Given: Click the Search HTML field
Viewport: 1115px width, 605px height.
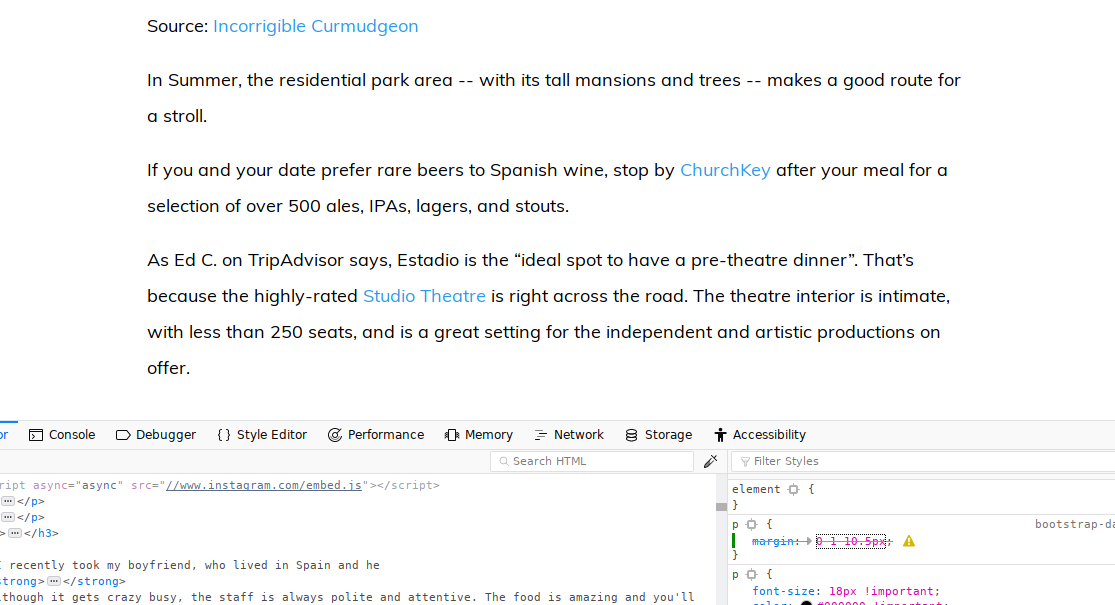Looking at the screenshot, I should tap(592, 461).
